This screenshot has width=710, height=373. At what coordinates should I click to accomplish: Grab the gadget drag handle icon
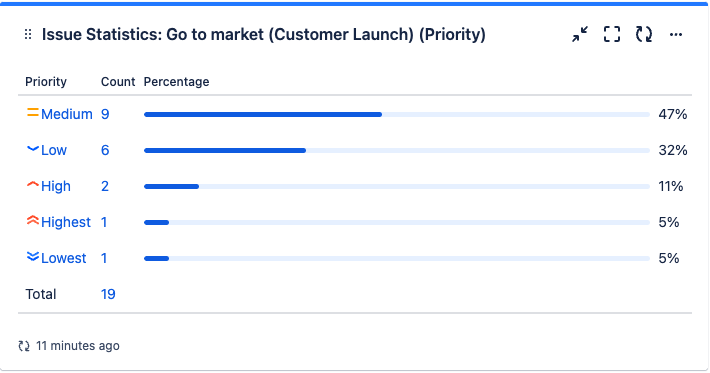pos(28,34)
